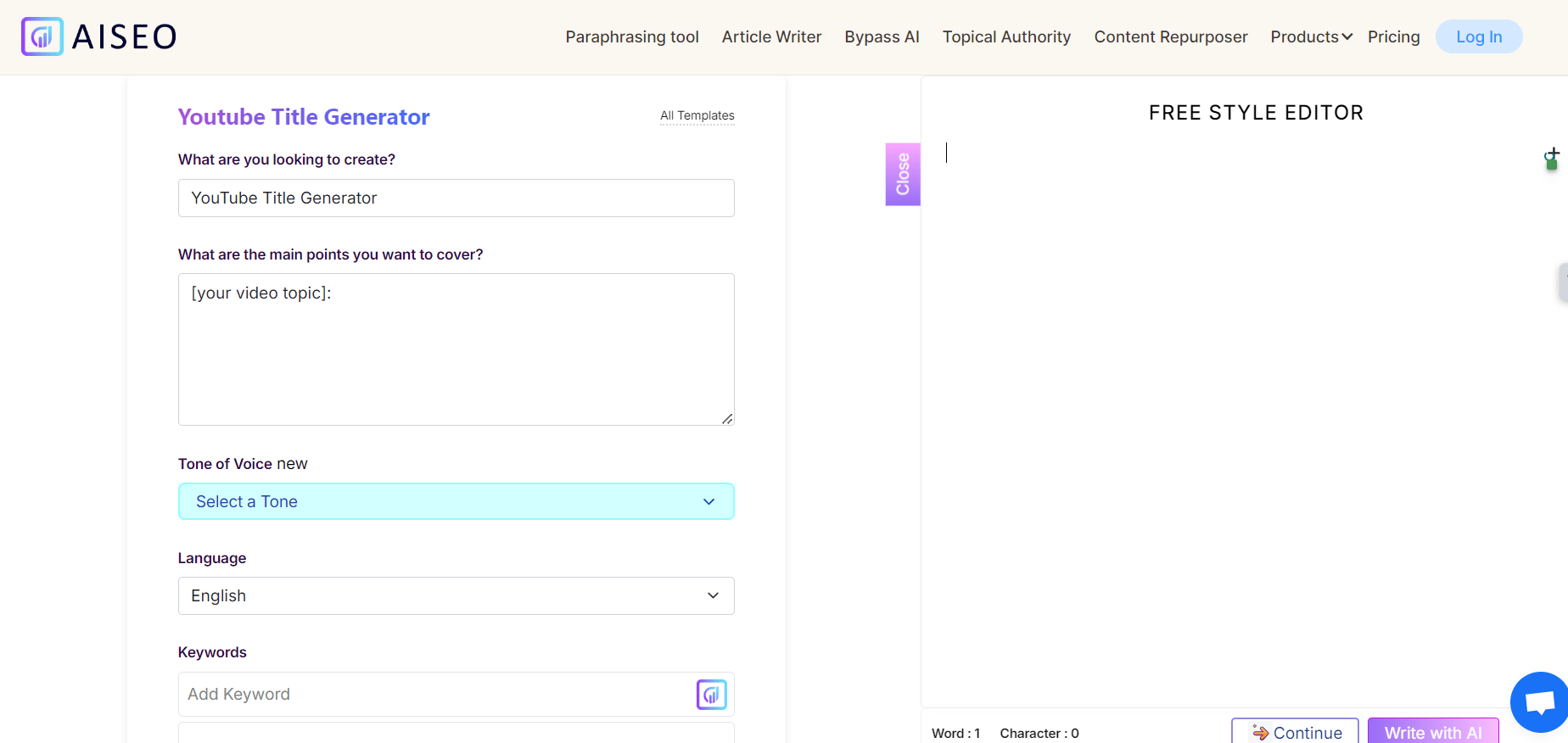Open the chat support bubble

click(1539, 702)
